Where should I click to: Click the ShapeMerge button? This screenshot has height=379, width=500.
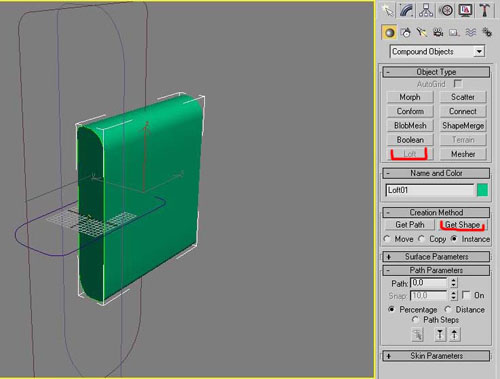[463, 126]
